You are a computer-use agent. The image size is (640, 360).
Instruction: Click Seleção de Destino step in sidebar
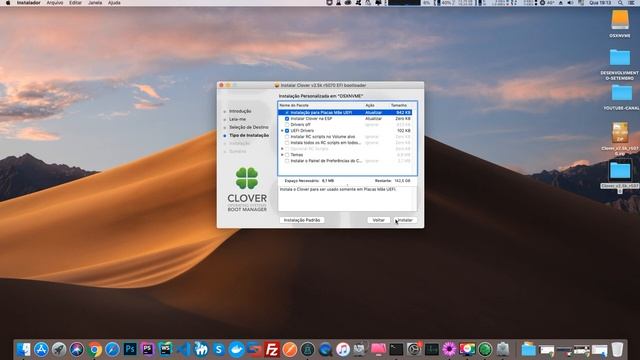pyautogui.click(x=249, y=127)
